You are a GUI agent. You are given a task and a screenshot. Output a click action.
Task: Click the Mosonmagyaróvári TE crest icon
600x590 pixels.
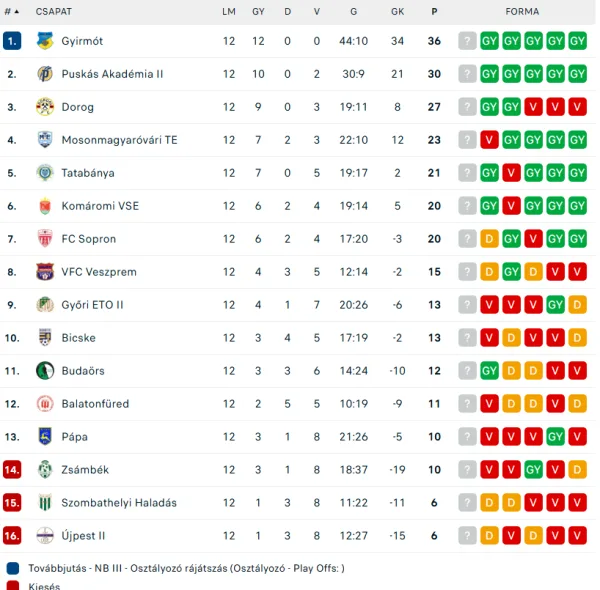pyautogui.click(x=44, y=140)
